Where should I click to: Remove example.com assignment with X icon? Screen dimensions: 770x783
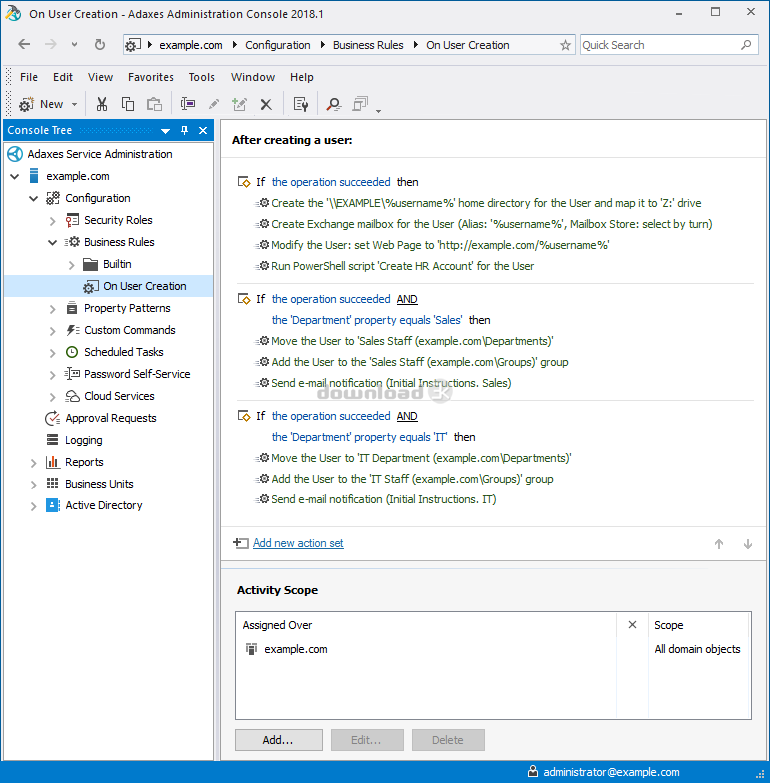click(632, 625)
